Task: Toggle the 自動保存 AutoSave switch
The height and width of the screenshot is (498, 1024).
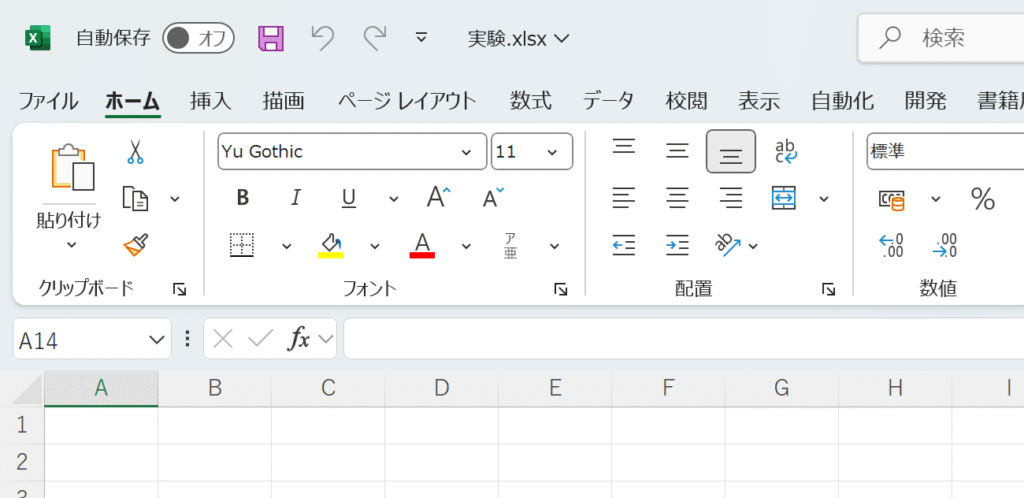Action: point(198,38)
